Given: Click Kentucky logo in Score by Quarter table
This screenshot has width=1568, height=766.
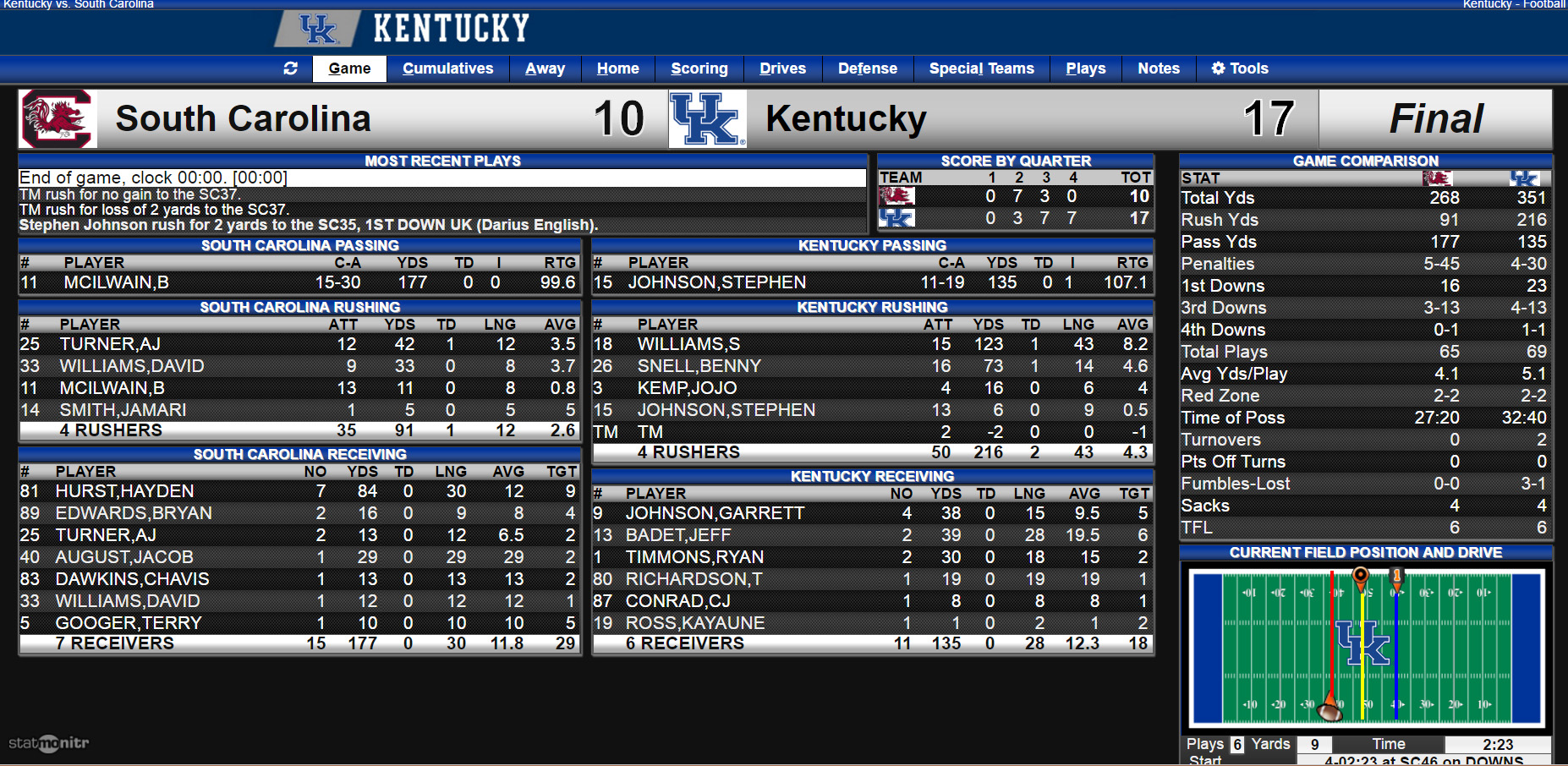Looking at the screenshot, I should point(896,217).
